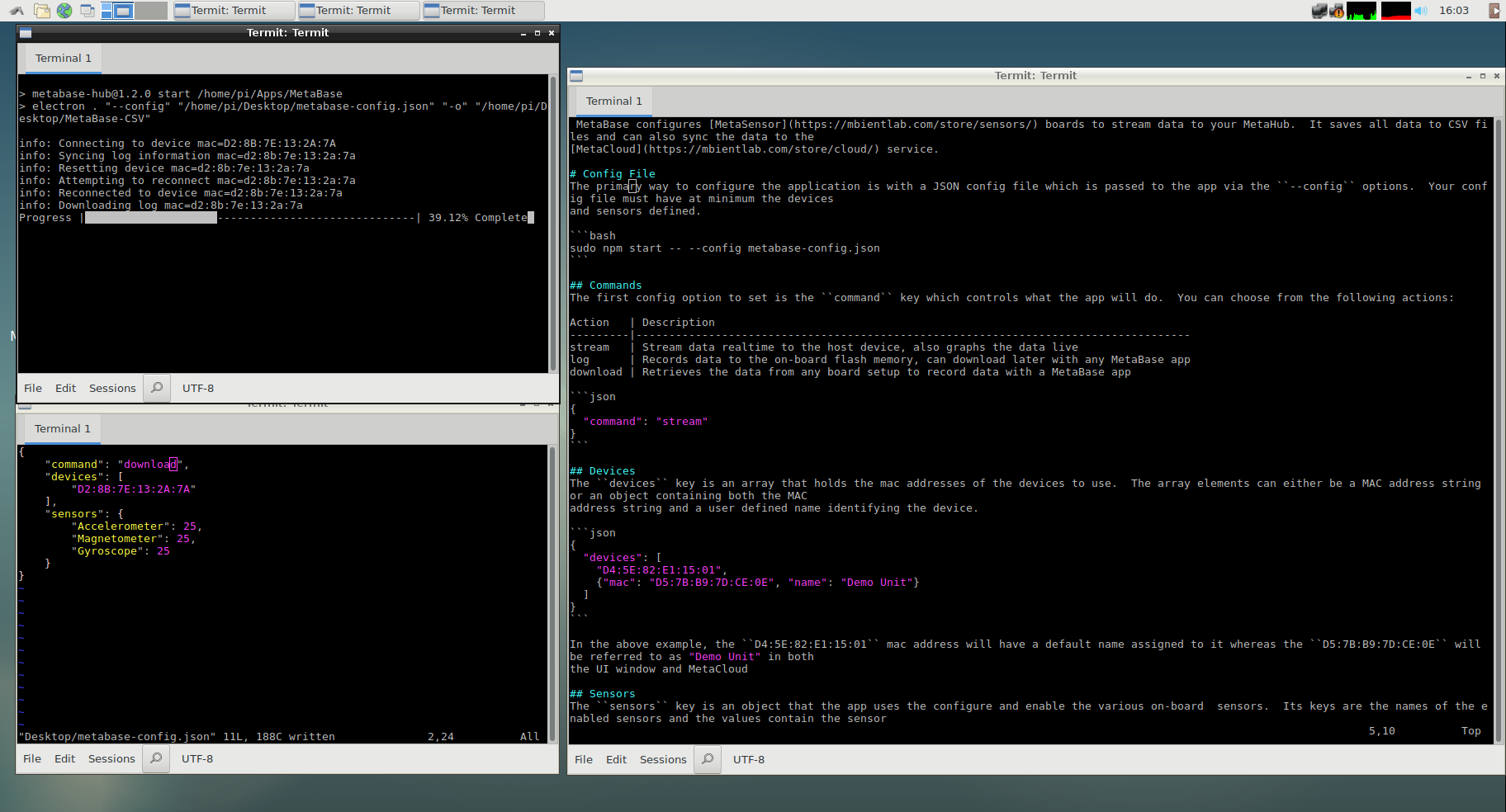This screenshot has height=812, width=1506.
Task: Click the "download" value in config JSON
Action: 150,465
